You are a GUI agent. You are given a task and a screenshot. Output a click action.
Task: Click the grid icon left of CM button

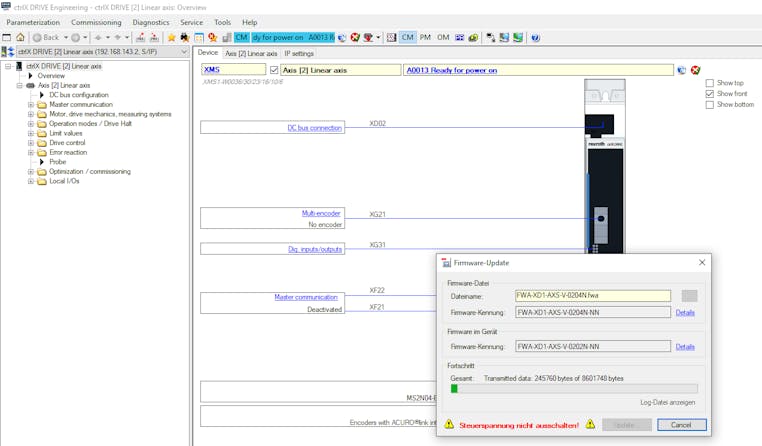(x=392, y=37)
